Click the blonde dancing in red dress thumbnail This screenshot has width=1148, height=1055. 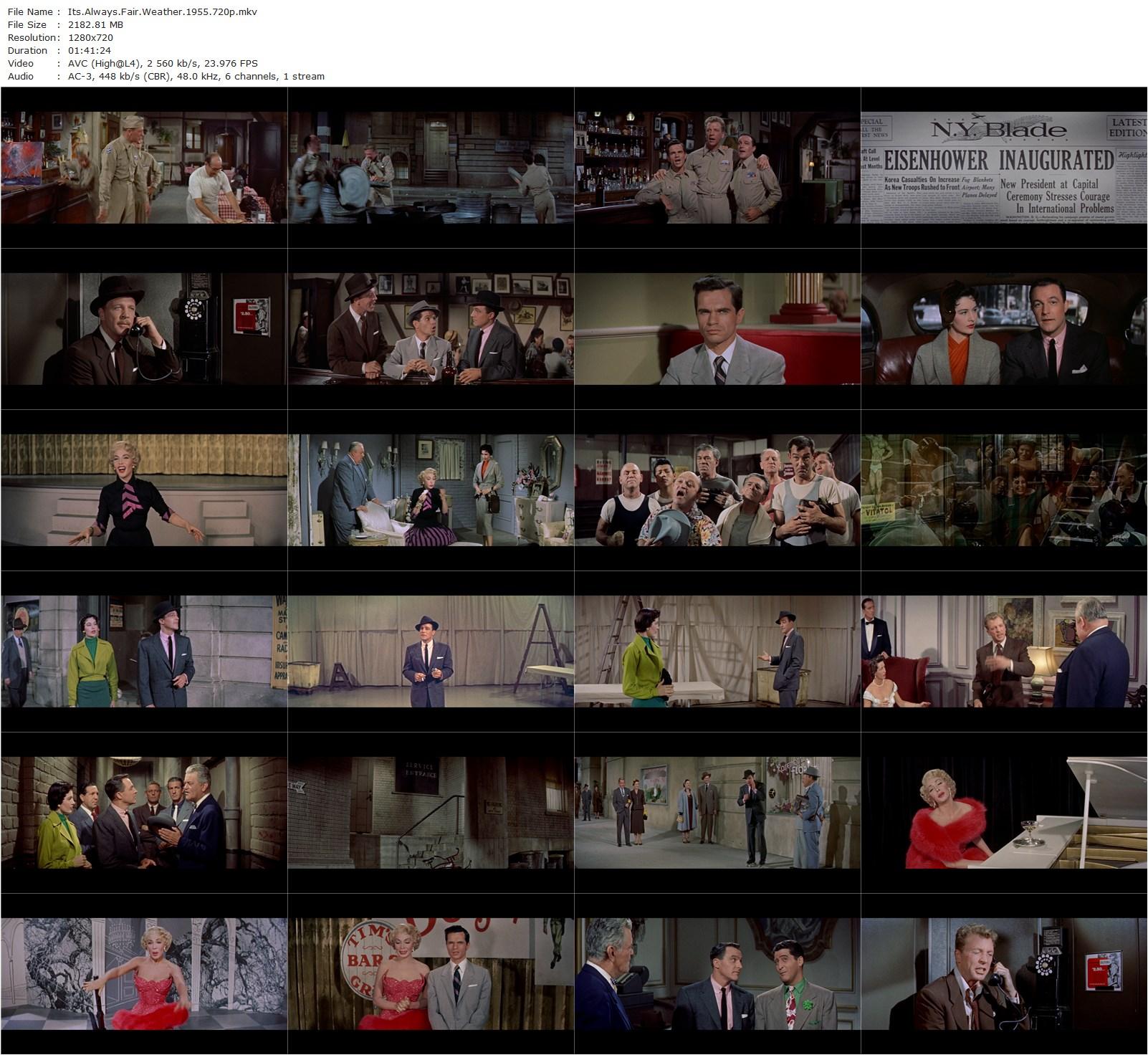click(x=144, y=974)
